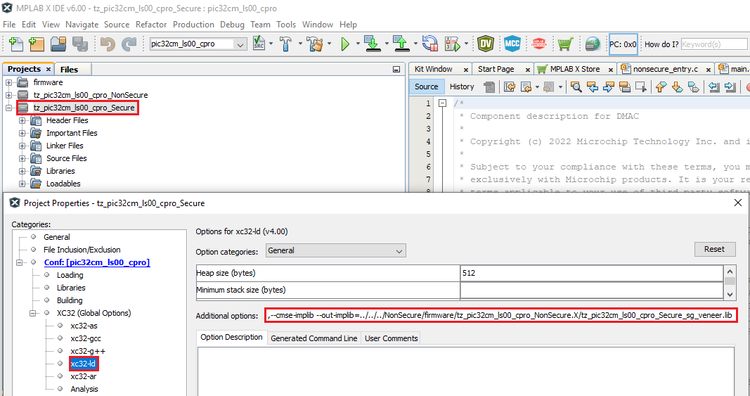Image resolution: width=750 pixels, height=396 pixels.
Task: Expand the tz_pic32cm_ls00_cpro_NonSecure project node
Action: pyautogui.click(x=9, y=95)
